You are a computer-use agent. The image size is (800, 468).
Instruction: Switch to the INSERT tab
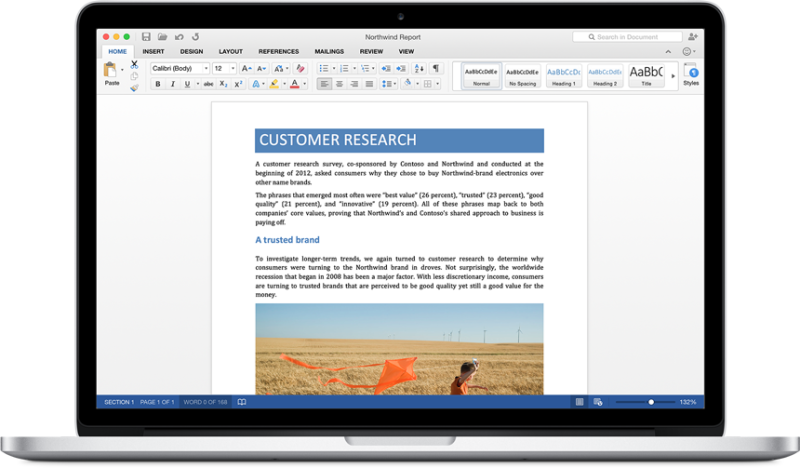coord(153,52)
